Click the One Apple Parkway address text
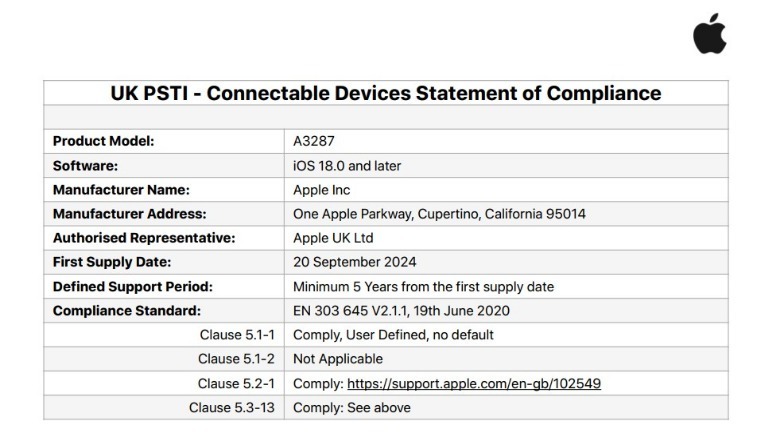780x441 pixels. [439, 214]
